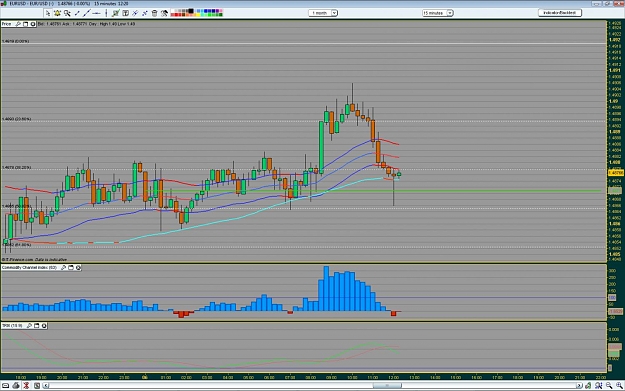The width and height of the screenshot is (625, 391).
Task: Click the properties tool icon beside trash bin
Action: click(164, 13)
